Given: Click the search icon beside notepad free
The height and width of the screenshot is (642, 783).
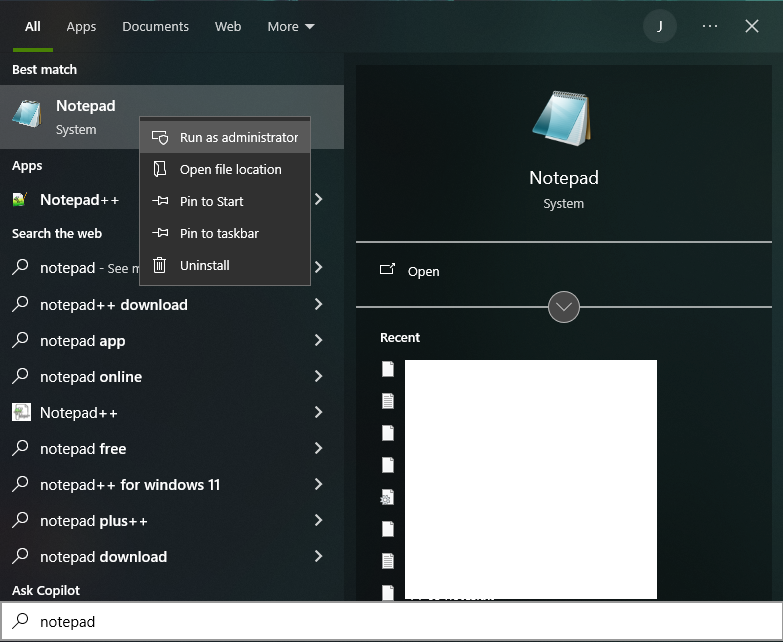Looking at the screenshot, I should pyautogui.click(x=20, y=447).
